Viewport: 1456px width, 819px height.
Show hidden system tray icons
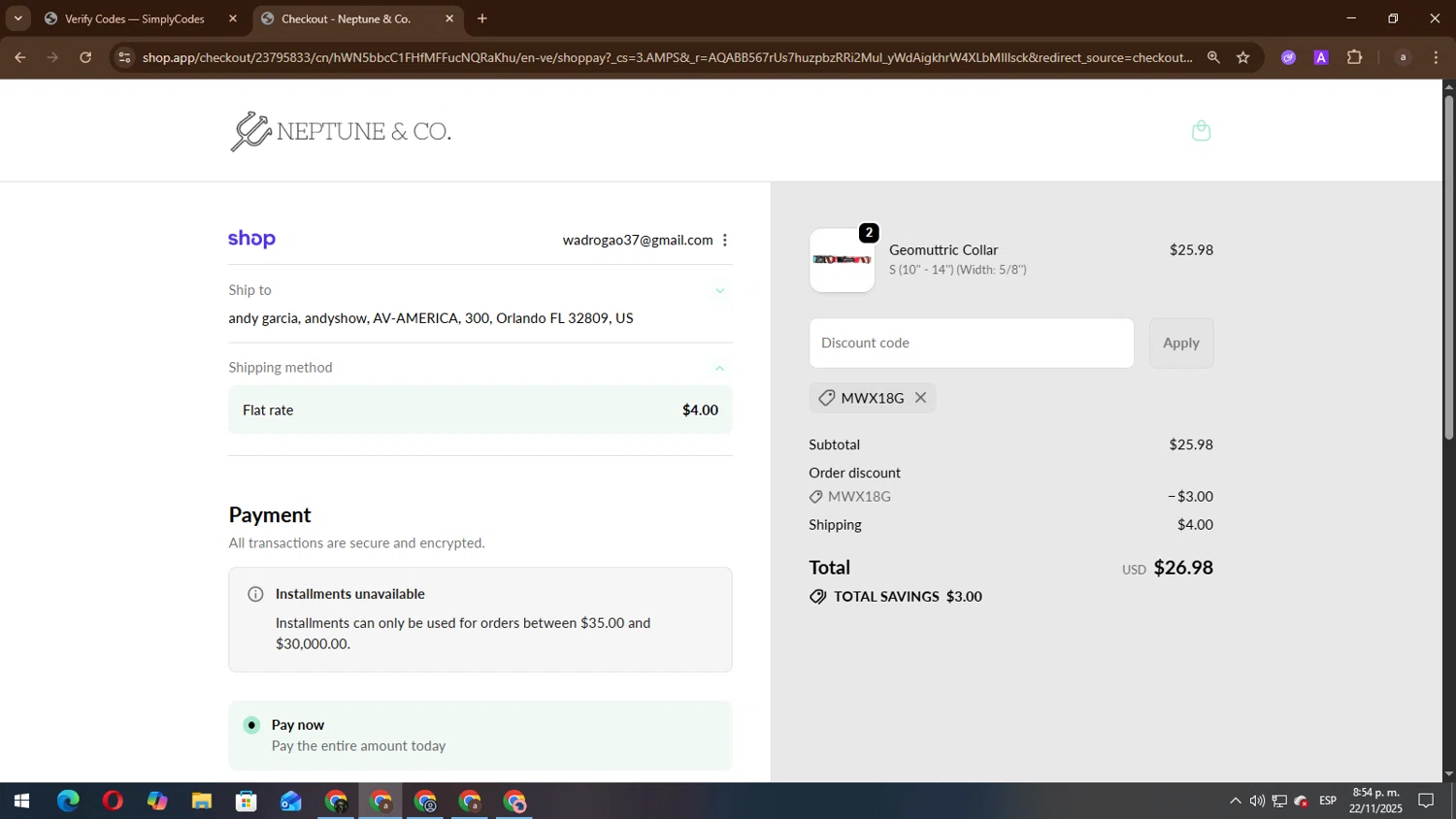[1235, 802]
